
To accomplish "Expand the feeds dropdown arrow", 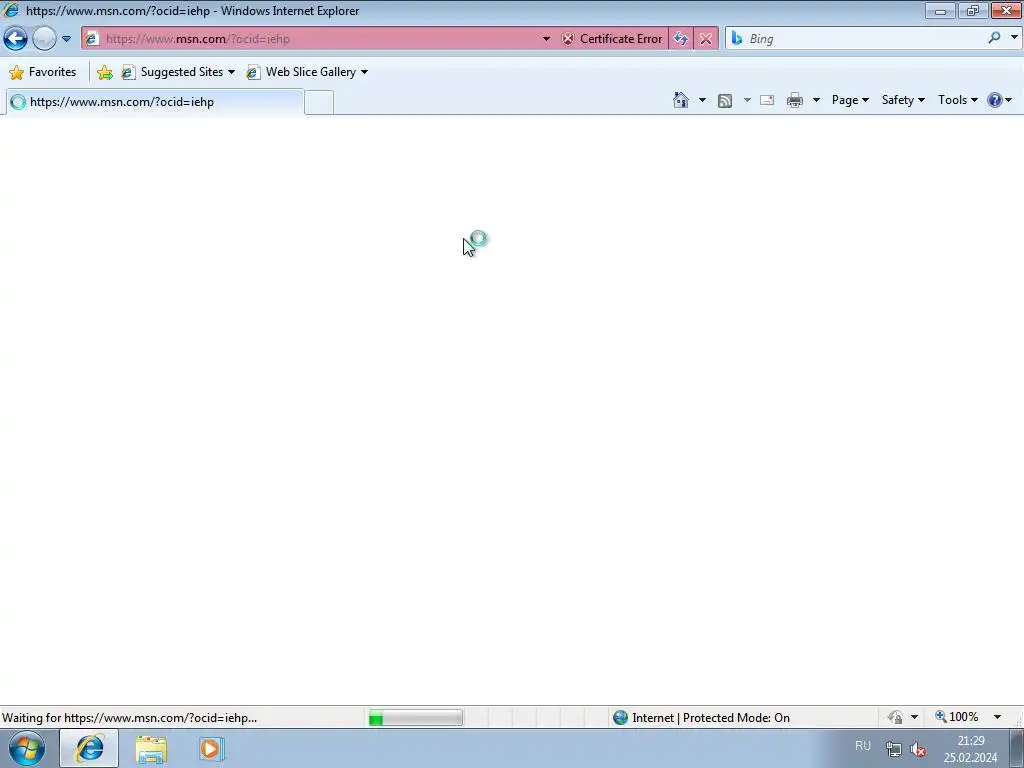I will pyautogui.click(x=747, y=100).
